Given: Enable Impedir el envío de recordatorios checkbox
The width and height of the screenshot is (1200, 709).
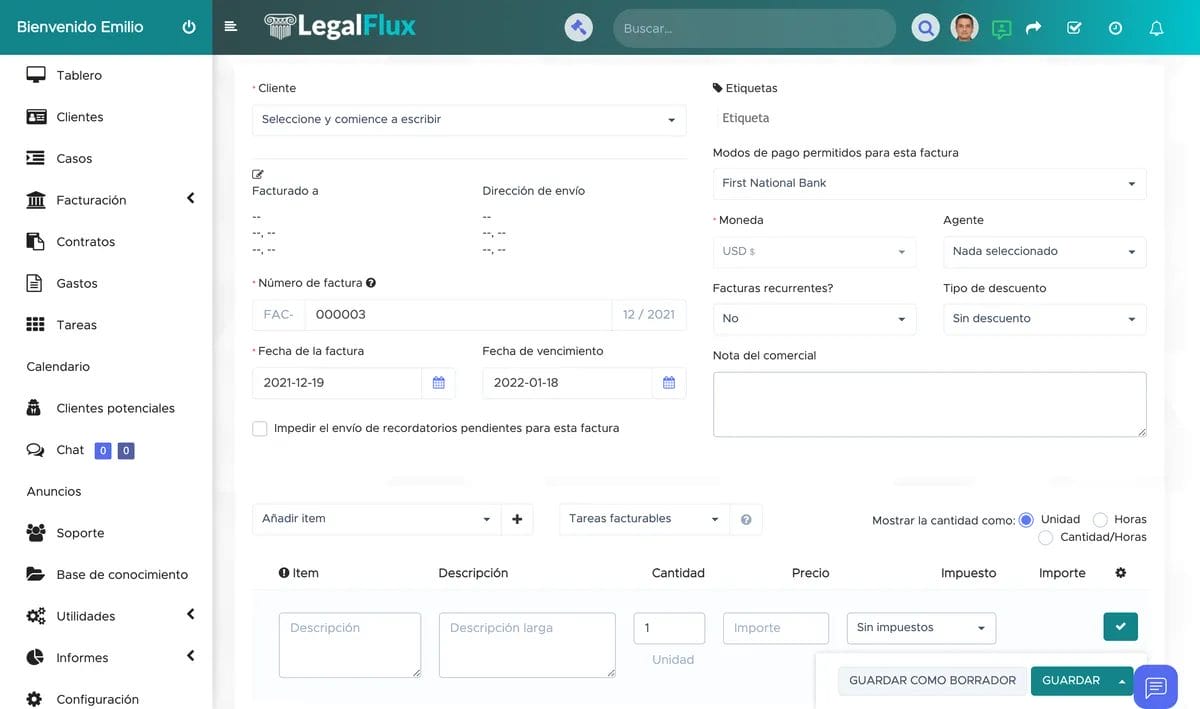Looking at the screenshot, I should [x=260, y=428].
